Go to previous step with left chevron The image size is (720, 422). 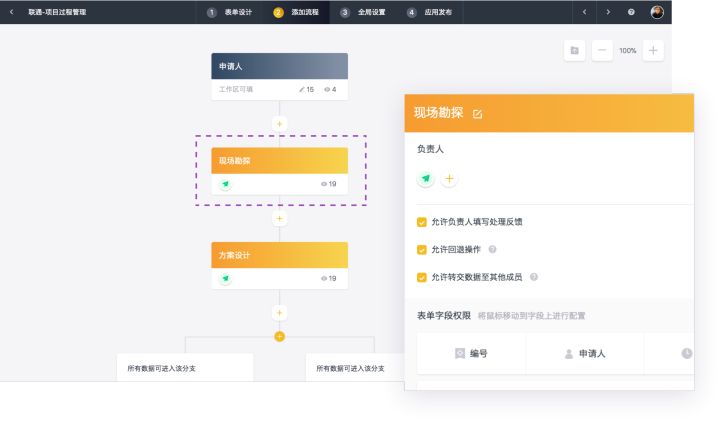click(584, 12)
